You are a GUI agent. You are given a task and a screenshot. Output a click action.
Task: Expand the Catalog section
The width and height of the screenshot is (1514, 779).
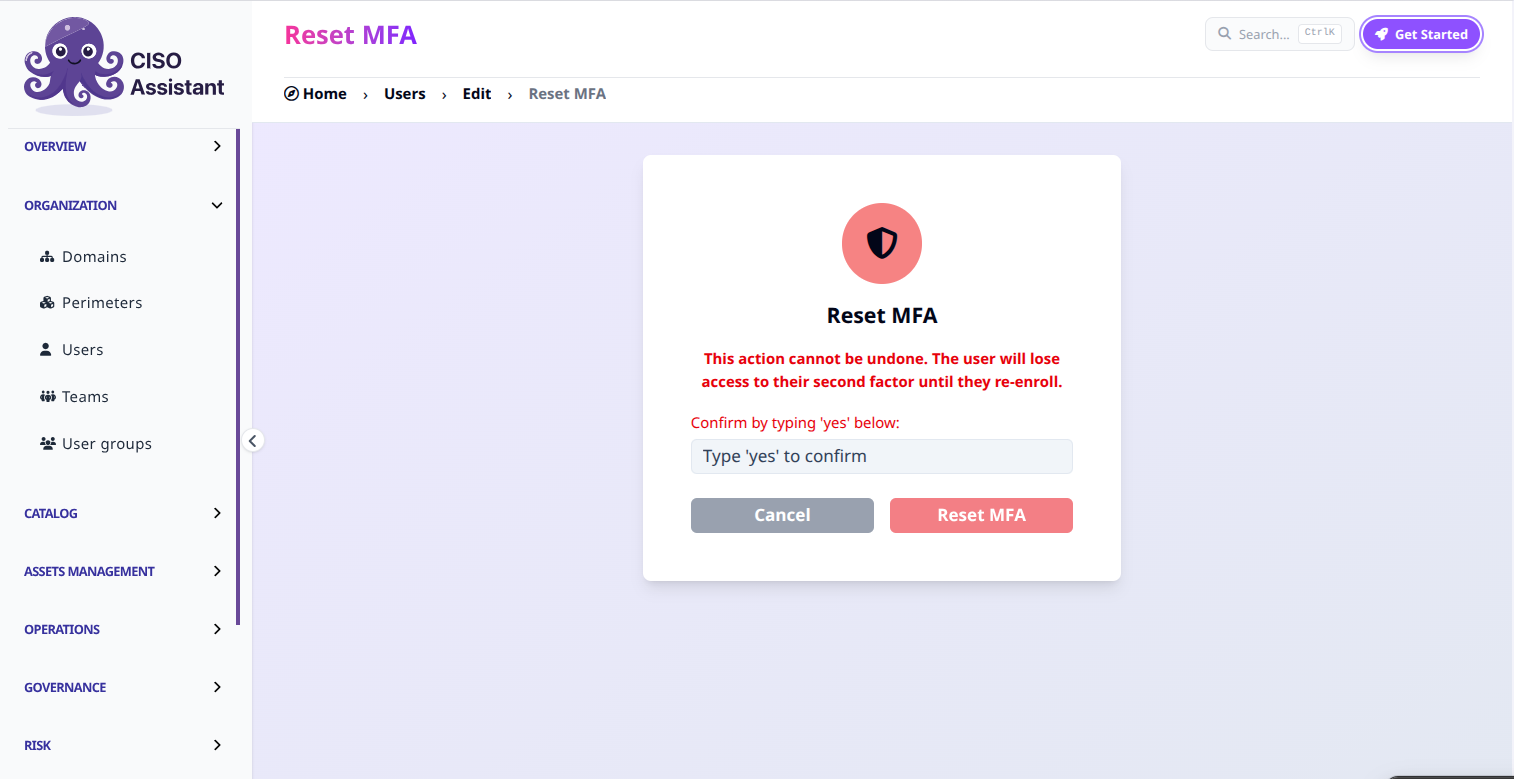(x=124, y=513)
